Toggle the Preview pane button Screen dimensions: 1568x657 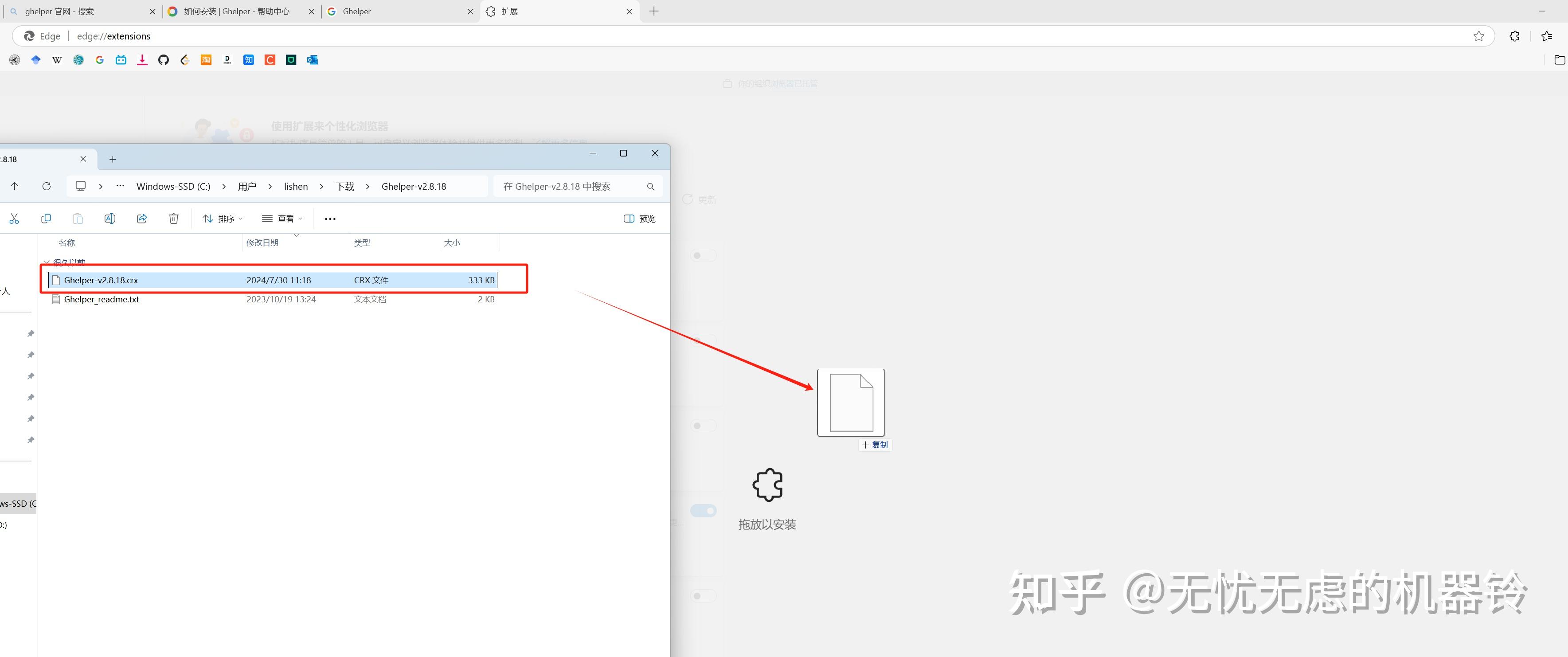(x=639, y=219)
